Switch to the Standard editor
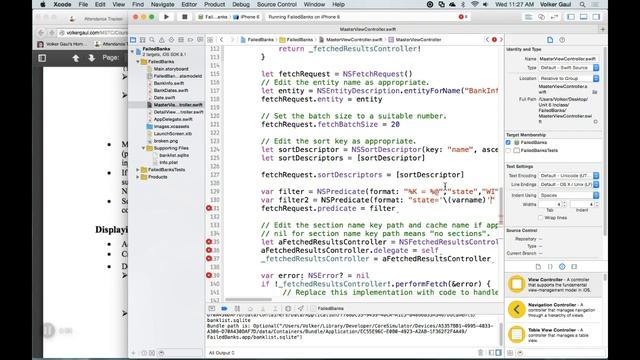 pyautogui.click(x=529, y=17)
